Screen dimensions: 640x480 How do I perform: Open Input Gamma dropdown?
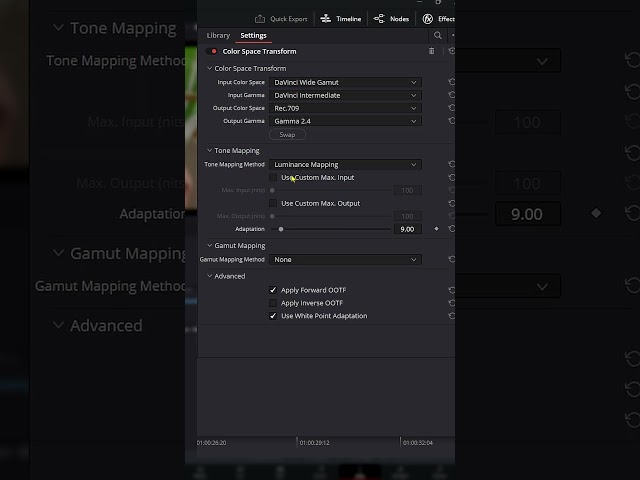pos(345,95)
